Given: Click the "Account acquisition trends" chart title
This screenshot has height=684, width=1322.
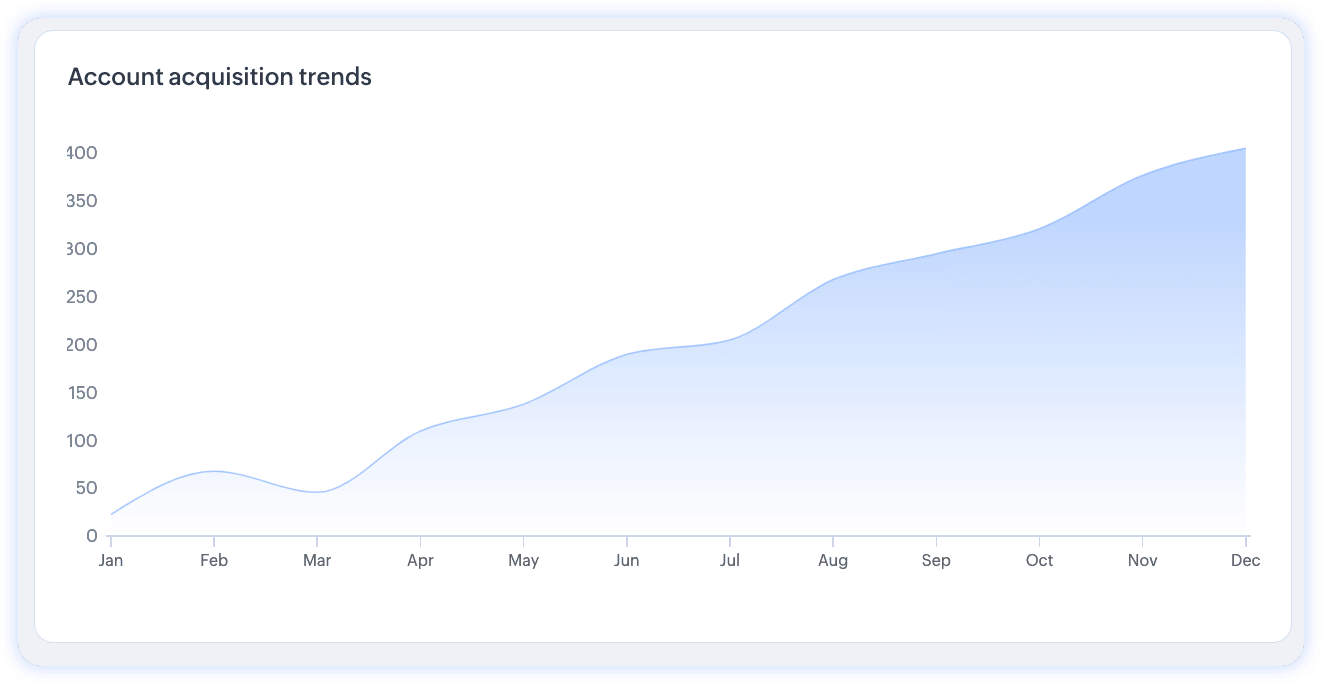Looking at the screenshot, I should 219,77.
